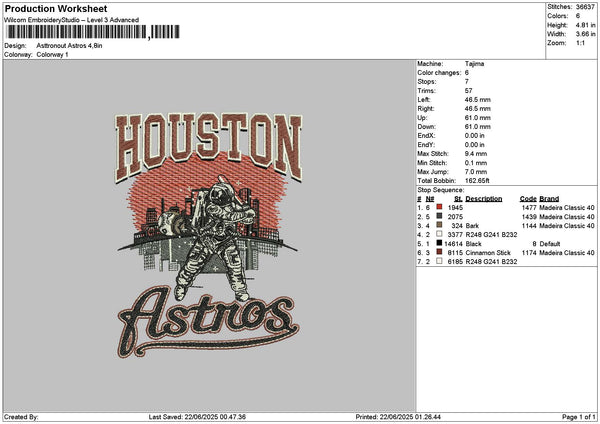
Task: Click the Height value 4.81 in
Action: pos(585,25)
